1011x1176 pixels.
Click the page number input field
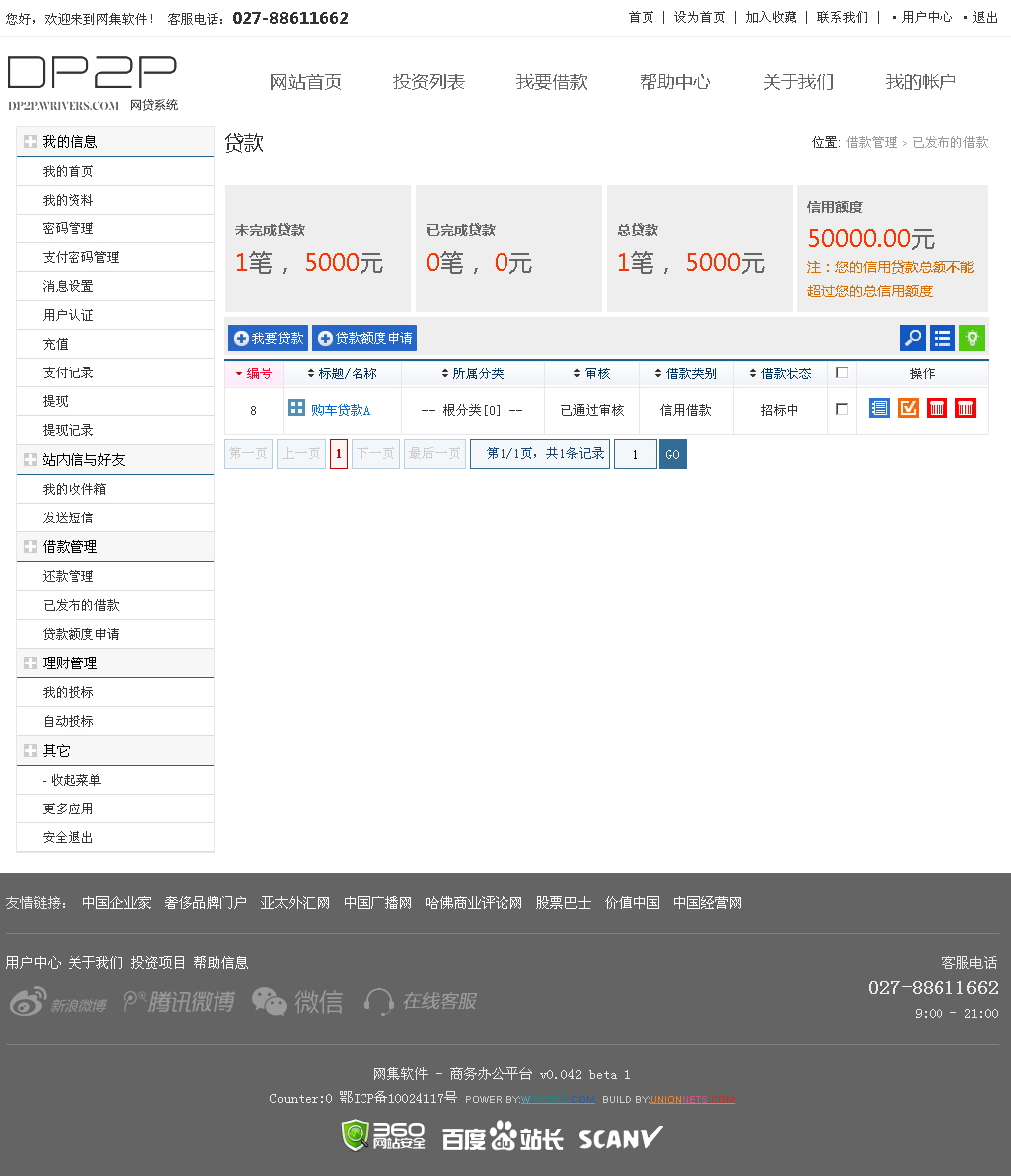click(x=635, y=454)
